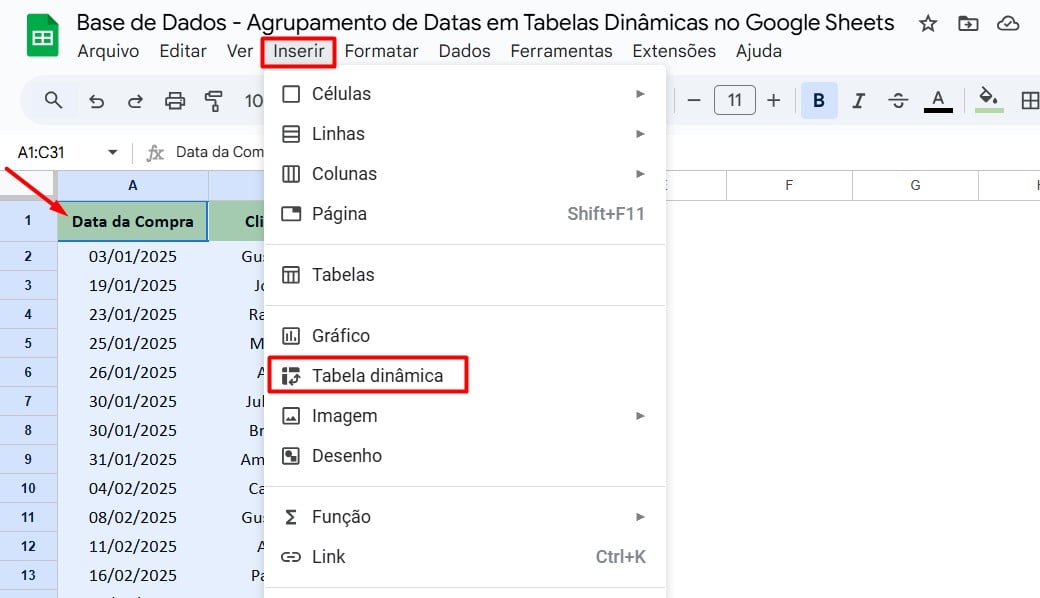1040x598 pixels.
Task: Increase font size with plus button
Action: coord(773,101)
